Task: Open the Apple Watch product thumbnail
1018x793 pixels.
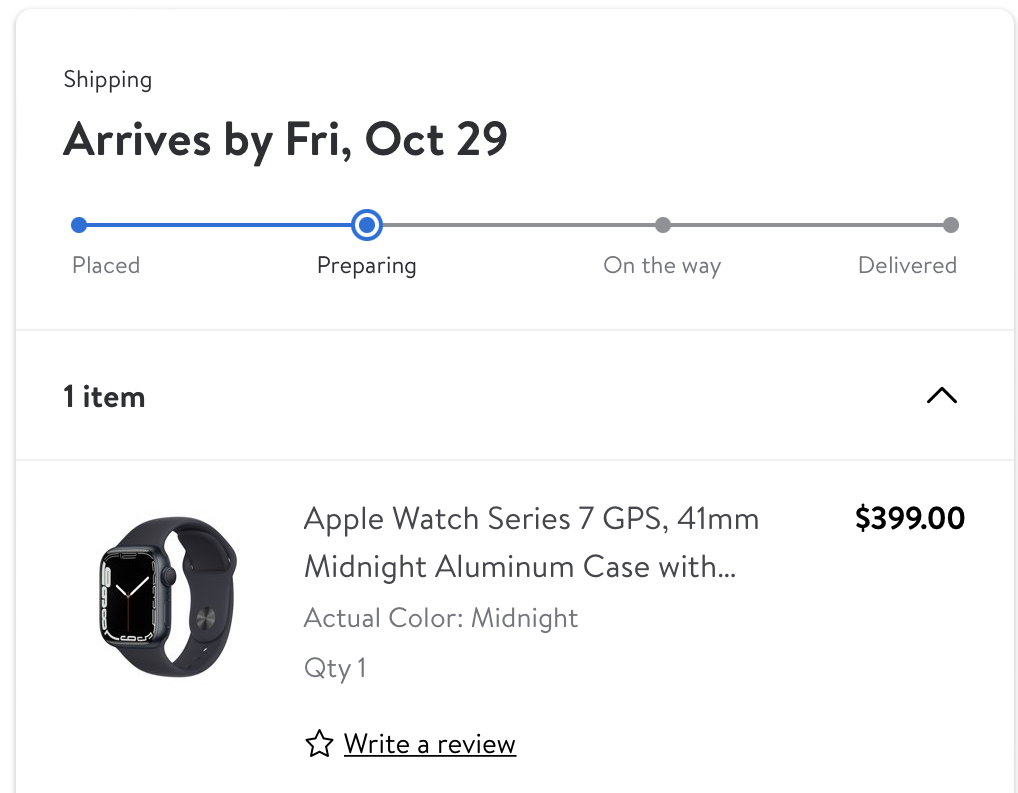Action: [x=168, y=596]
